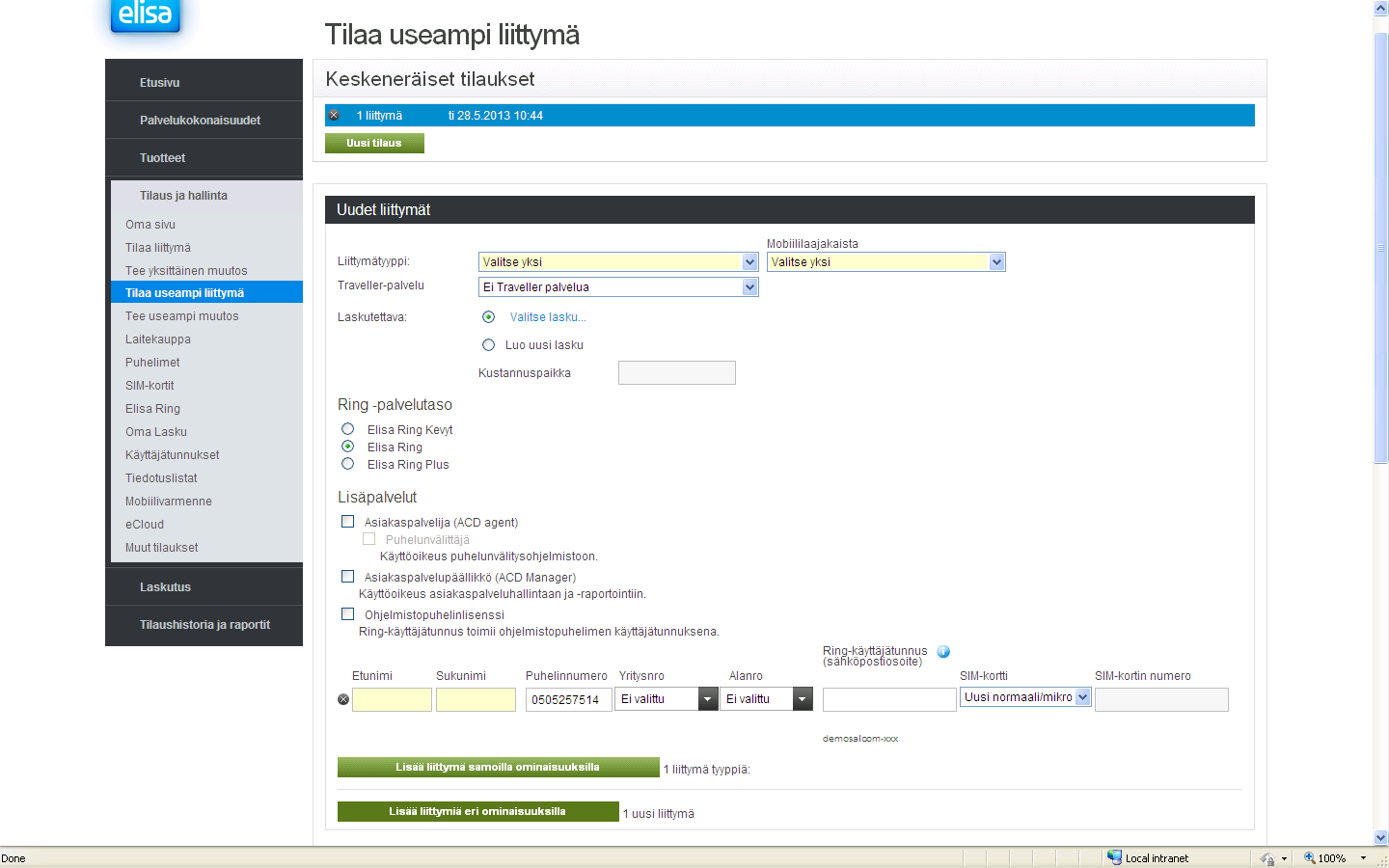Select Valitse lasku radio button
1389x868 pixels.
[x=489, y=316]
